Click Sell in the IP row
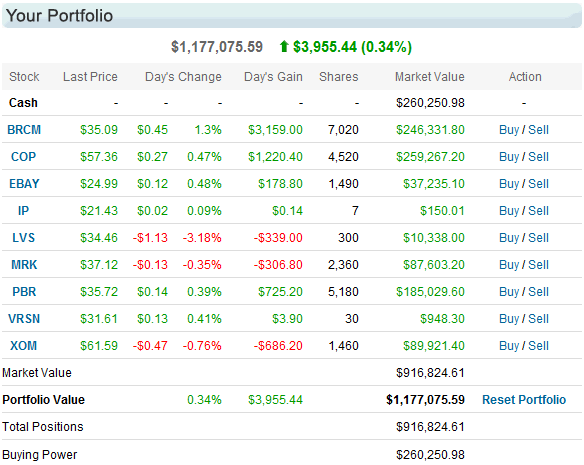The height and width of the screenshot is (465, 584). (539, 211)
